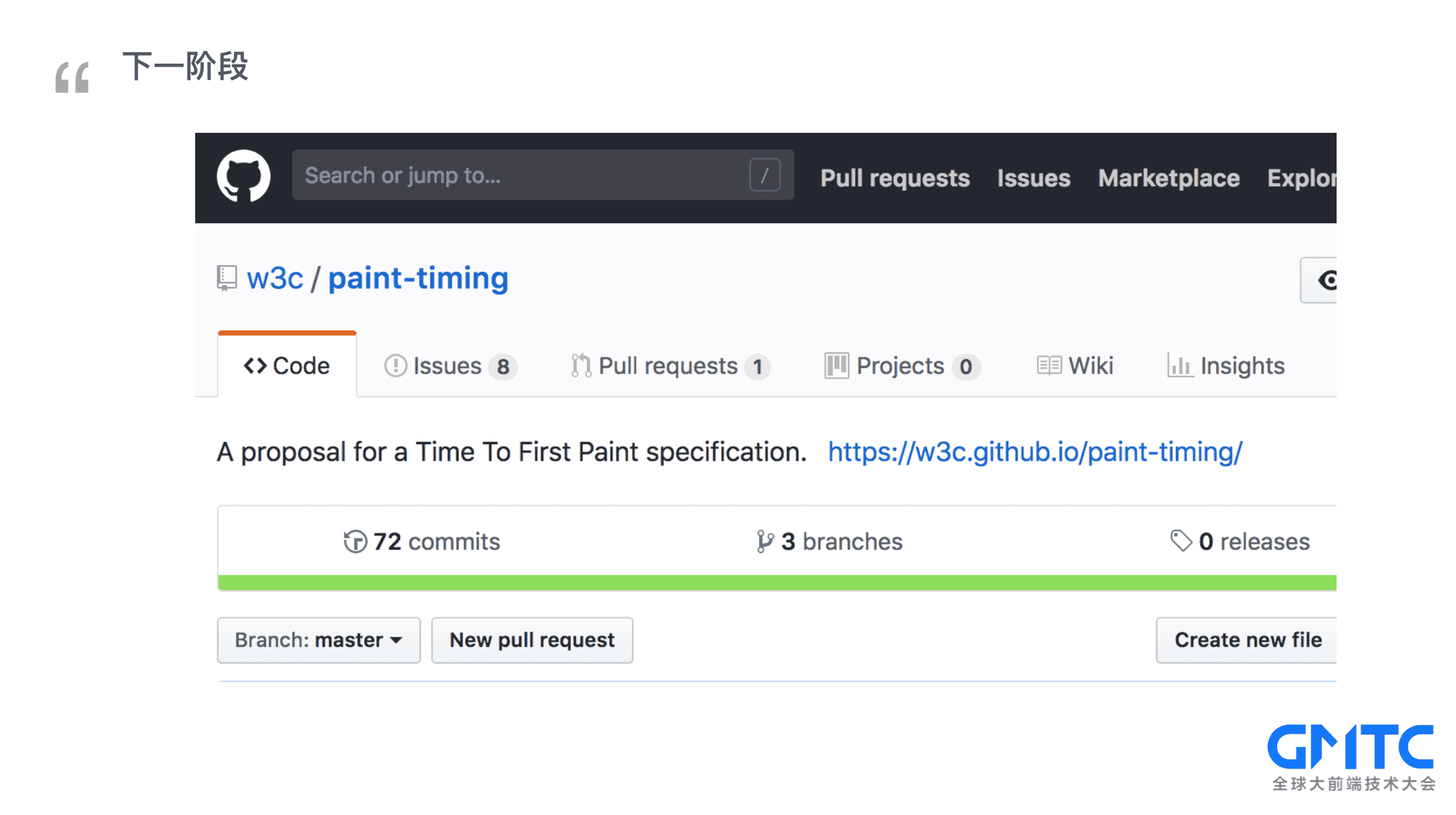Open the Branch: master dropdown
Image resolution: width=1456 pixels, height=815 pixels.
tap(319, 640)
